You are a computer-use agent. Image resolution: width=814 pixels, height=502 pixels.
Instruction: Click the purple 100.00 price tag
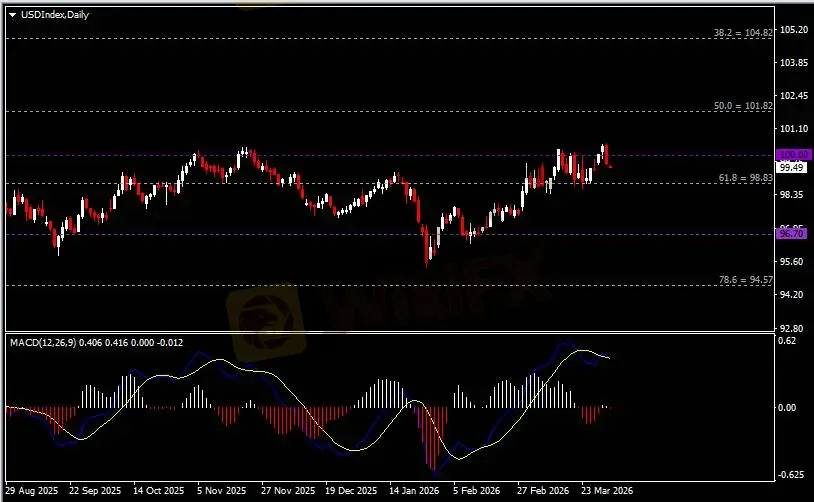(x=793, y=155)
